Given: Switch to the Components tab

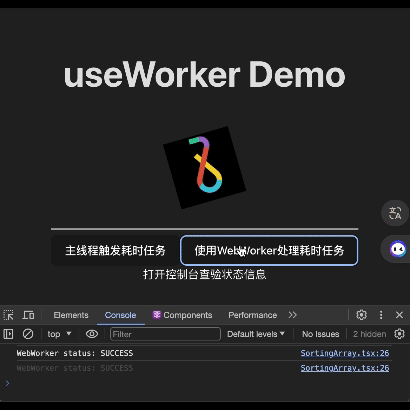Looking at the screenshot, I should coord(182,315).
